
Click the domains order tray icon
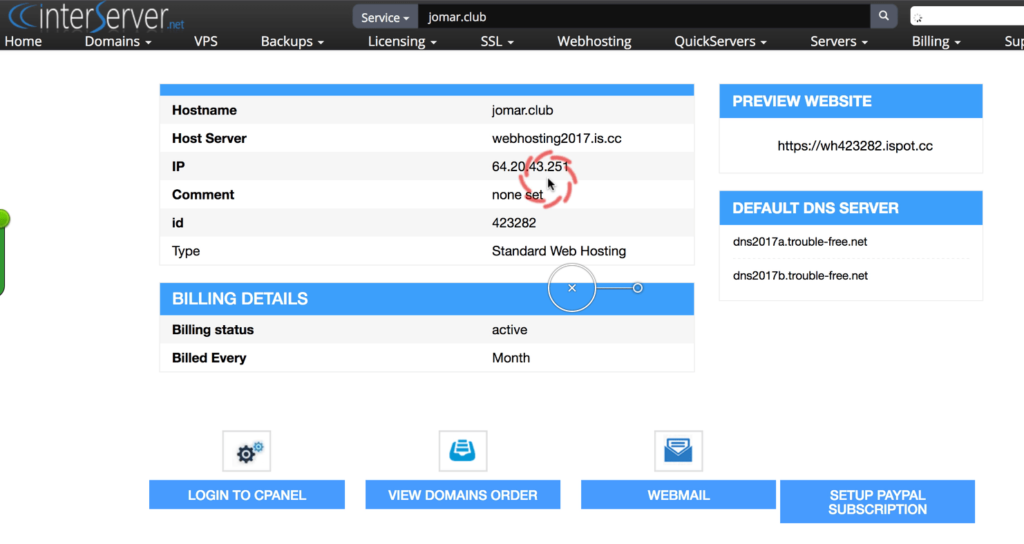[x=463, y=451]
